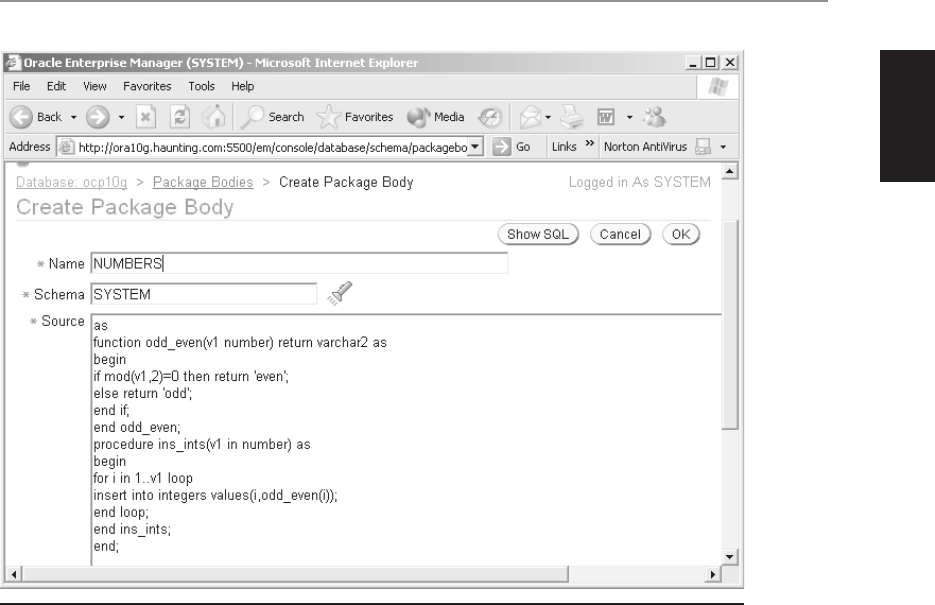Click in the Schema input field
935x605 pixels.
pos(204,294)
